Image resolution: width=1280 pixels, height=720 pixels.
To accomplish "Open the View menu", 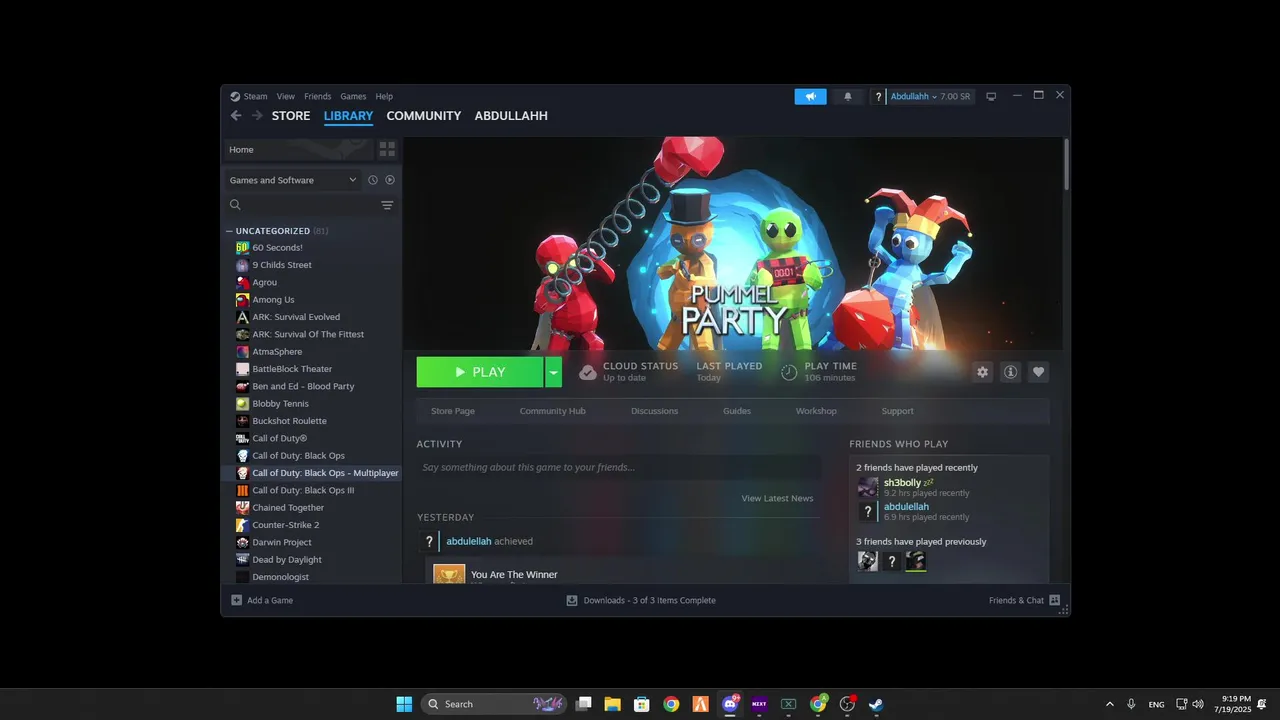I will 286,97.
